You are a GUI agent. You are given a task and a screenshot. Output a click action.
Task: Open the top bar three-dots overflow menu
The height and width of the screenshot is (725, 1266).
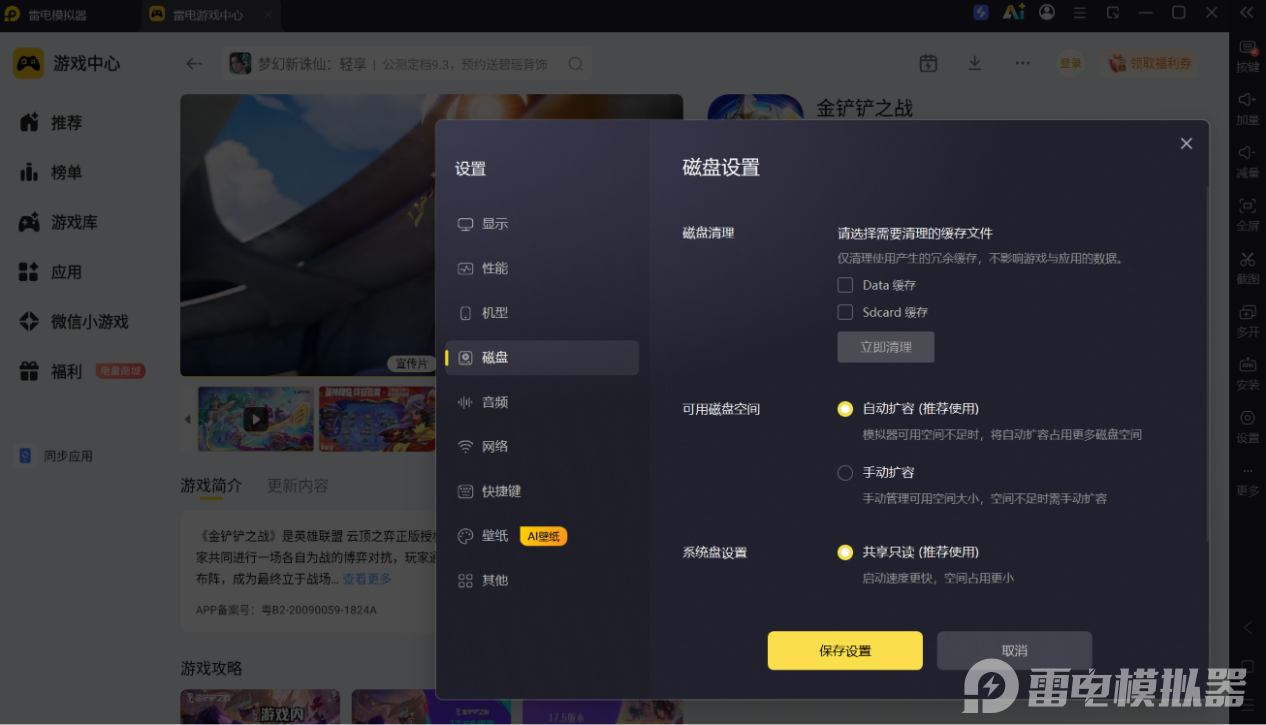pos(1022,63)
